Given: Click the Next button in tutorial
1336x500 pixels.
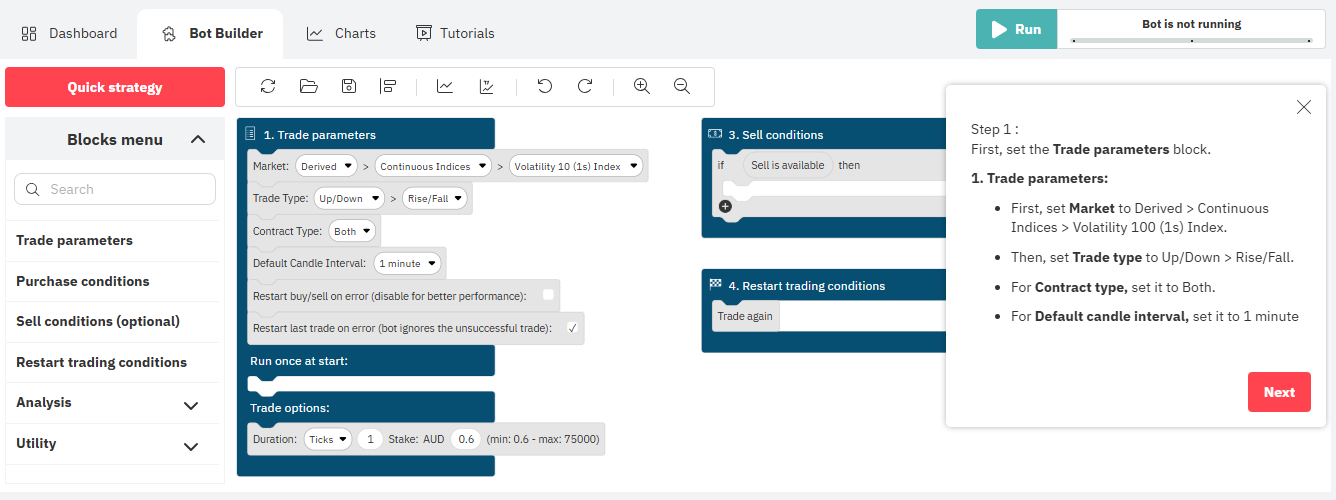Looking at the screenshot, I should (1279, 392).
